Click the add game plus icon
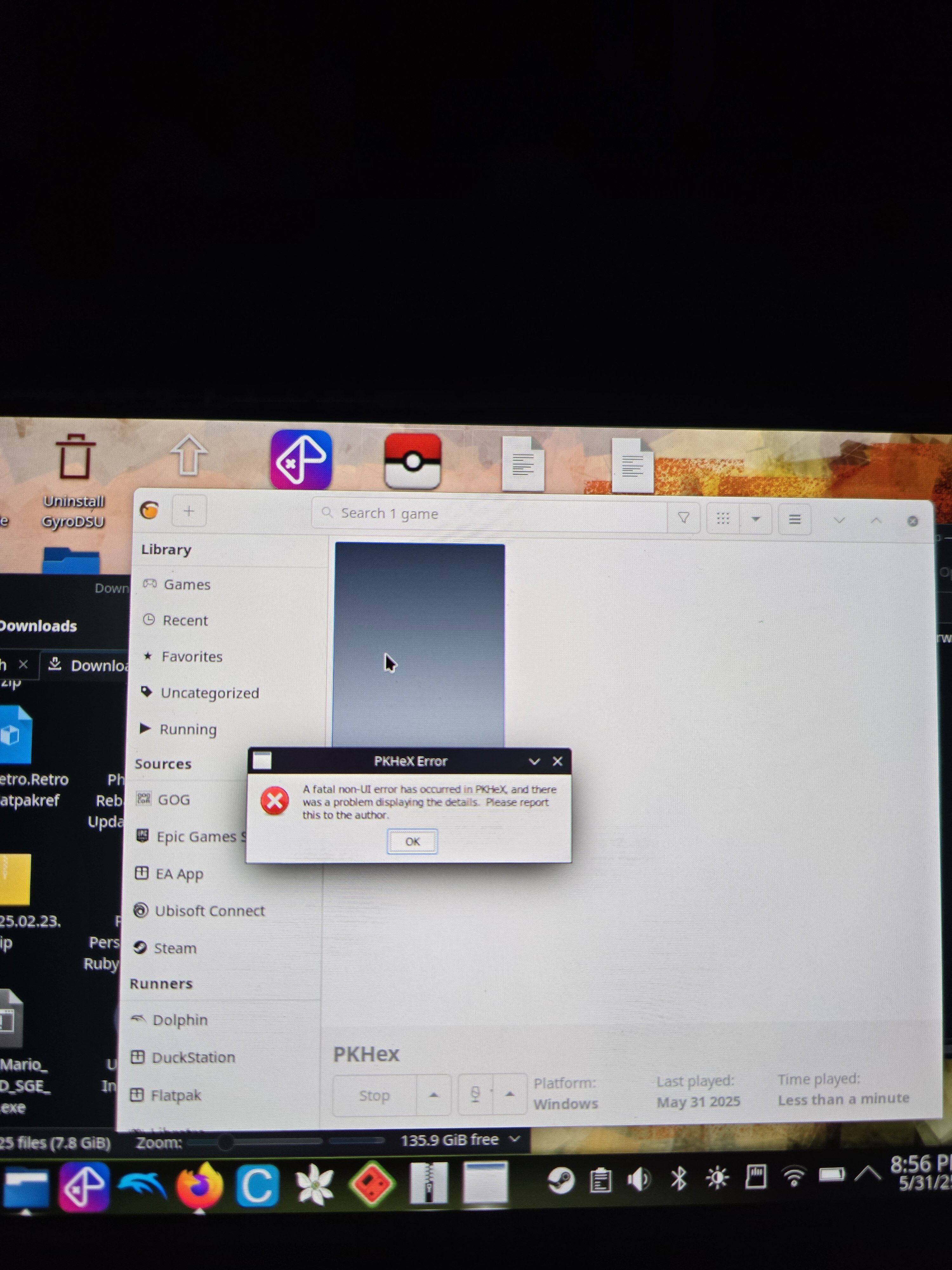 point(189,511)
